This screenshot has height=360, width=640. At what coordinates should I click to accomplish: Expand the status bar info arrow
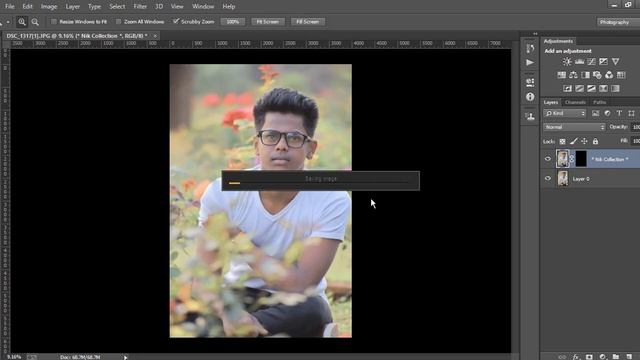tap(125, 357)
